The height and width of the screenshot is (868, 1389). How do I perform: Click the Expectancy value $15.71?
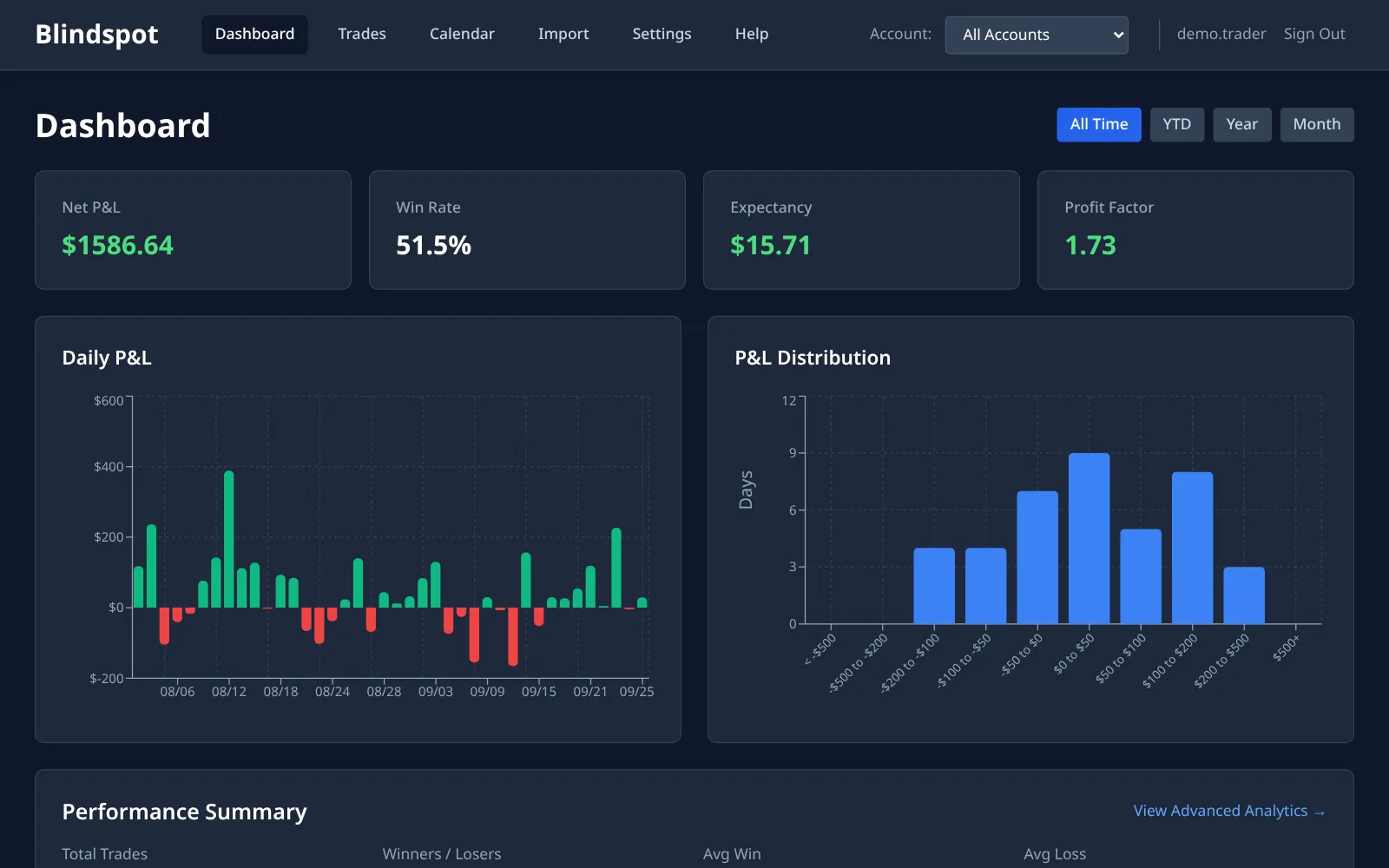[x=770, y=246]
